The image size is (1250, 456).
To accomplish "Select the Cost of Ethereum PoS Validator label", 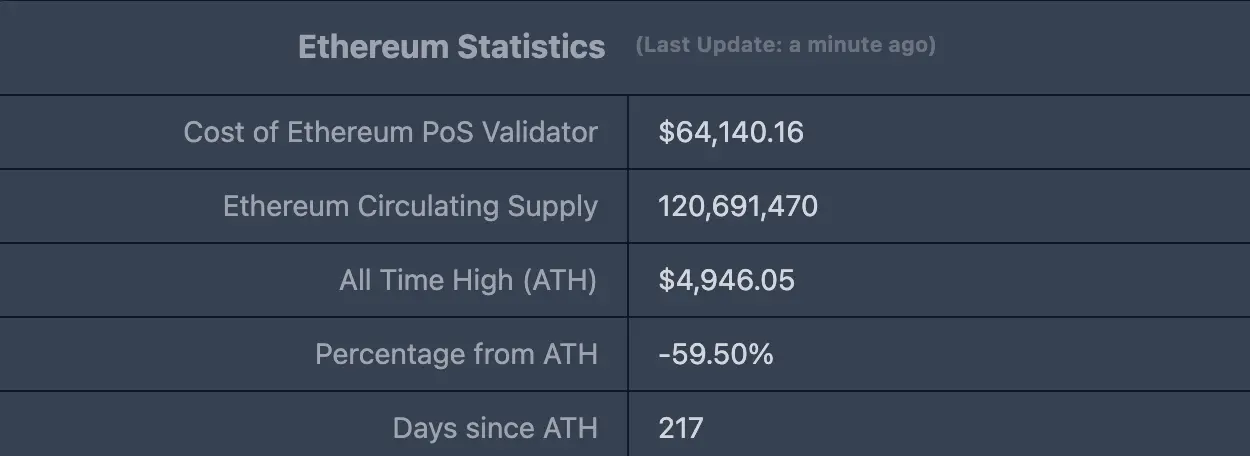I will click(x=390, y=132).
